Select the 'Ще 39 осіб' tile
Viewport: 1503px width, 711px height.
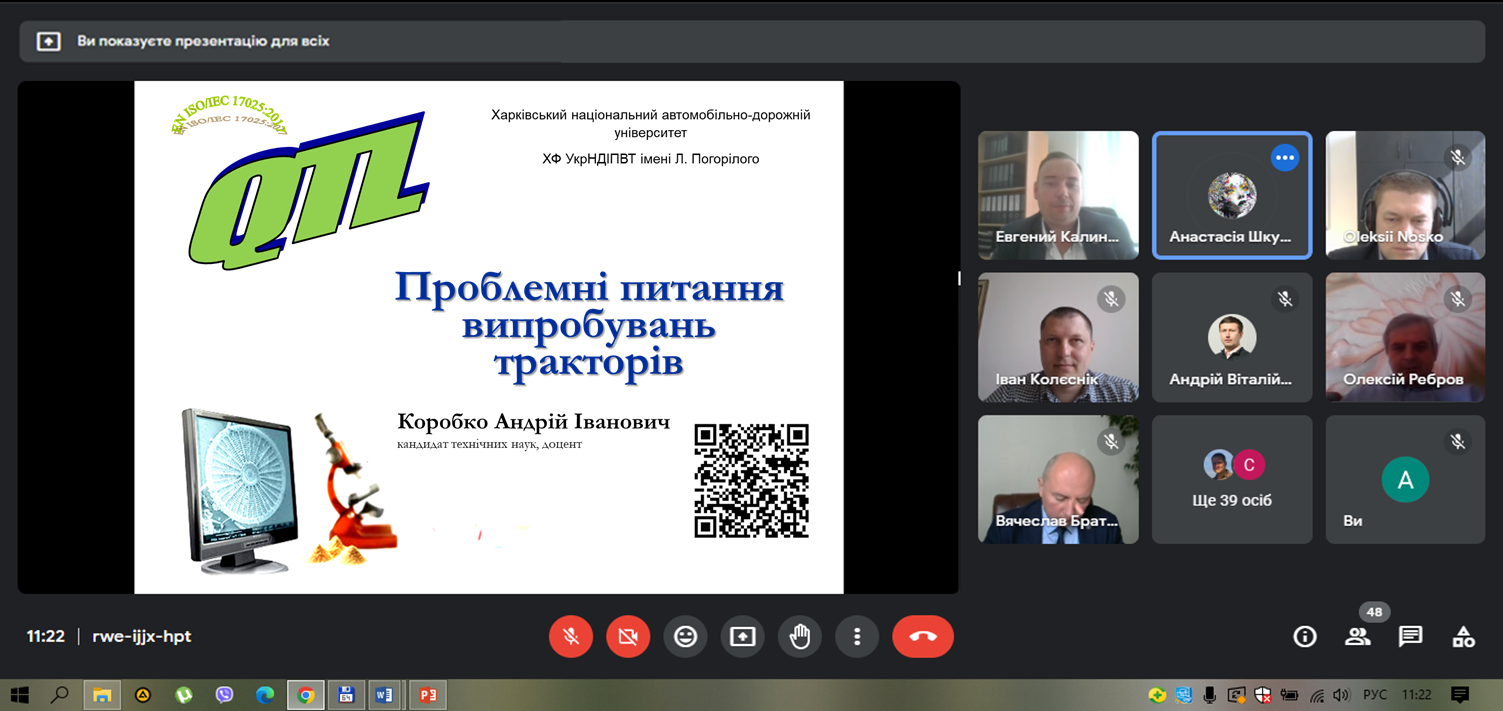point(1231,480)
